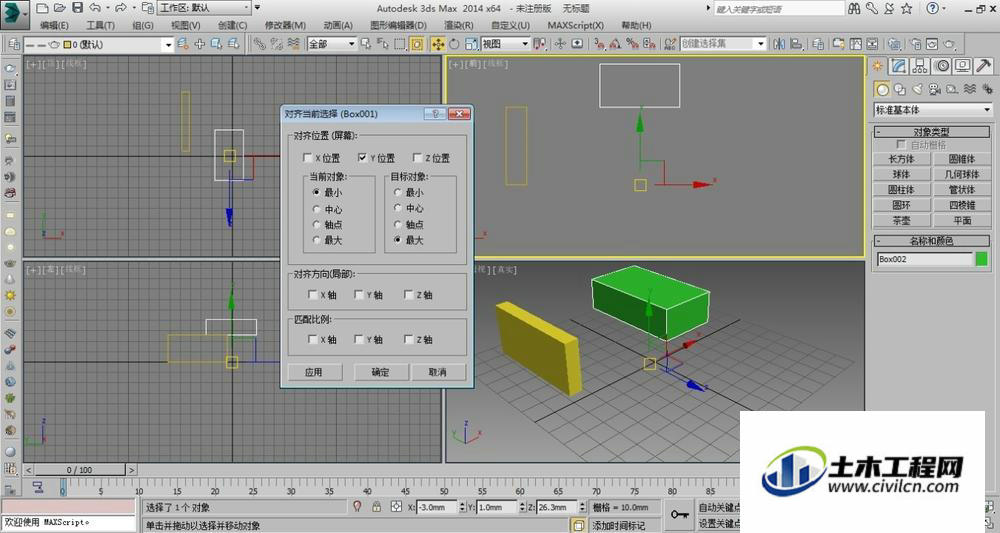
Task: Collapse the 名称和颜色 rollout
Action: point(931,241)
